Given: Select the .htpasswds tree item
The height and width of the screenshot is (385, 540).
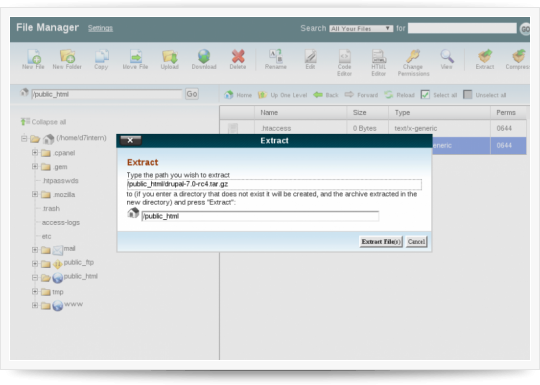Looking at the screenshot, I should tap(61, 181).
